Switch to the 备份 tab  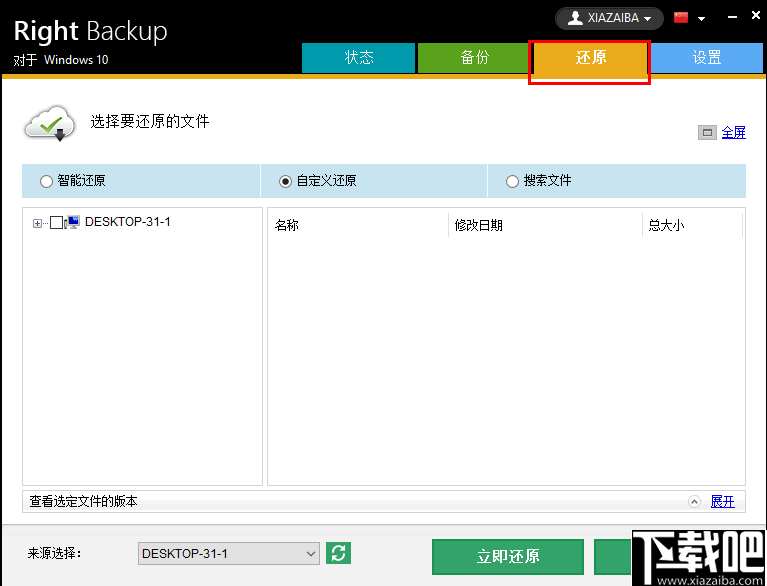[474, 58]
